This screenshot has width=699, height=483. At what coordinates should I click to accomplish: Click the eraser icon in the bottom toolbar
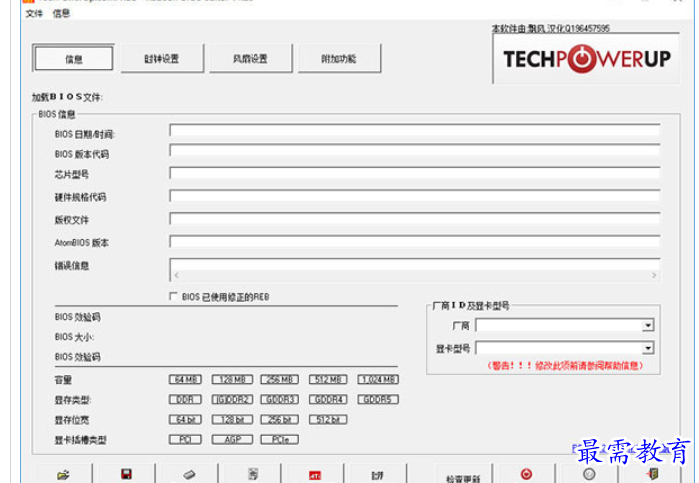tap(189, 475)
